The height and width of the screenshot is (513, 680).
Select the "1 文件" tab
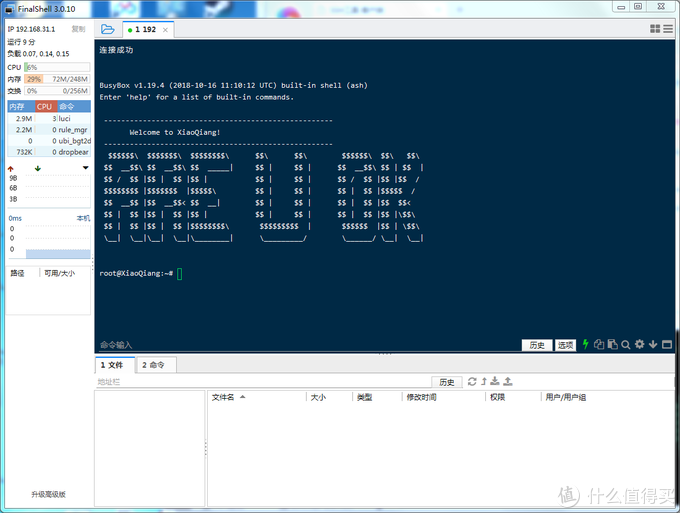(x=112, y=365)
